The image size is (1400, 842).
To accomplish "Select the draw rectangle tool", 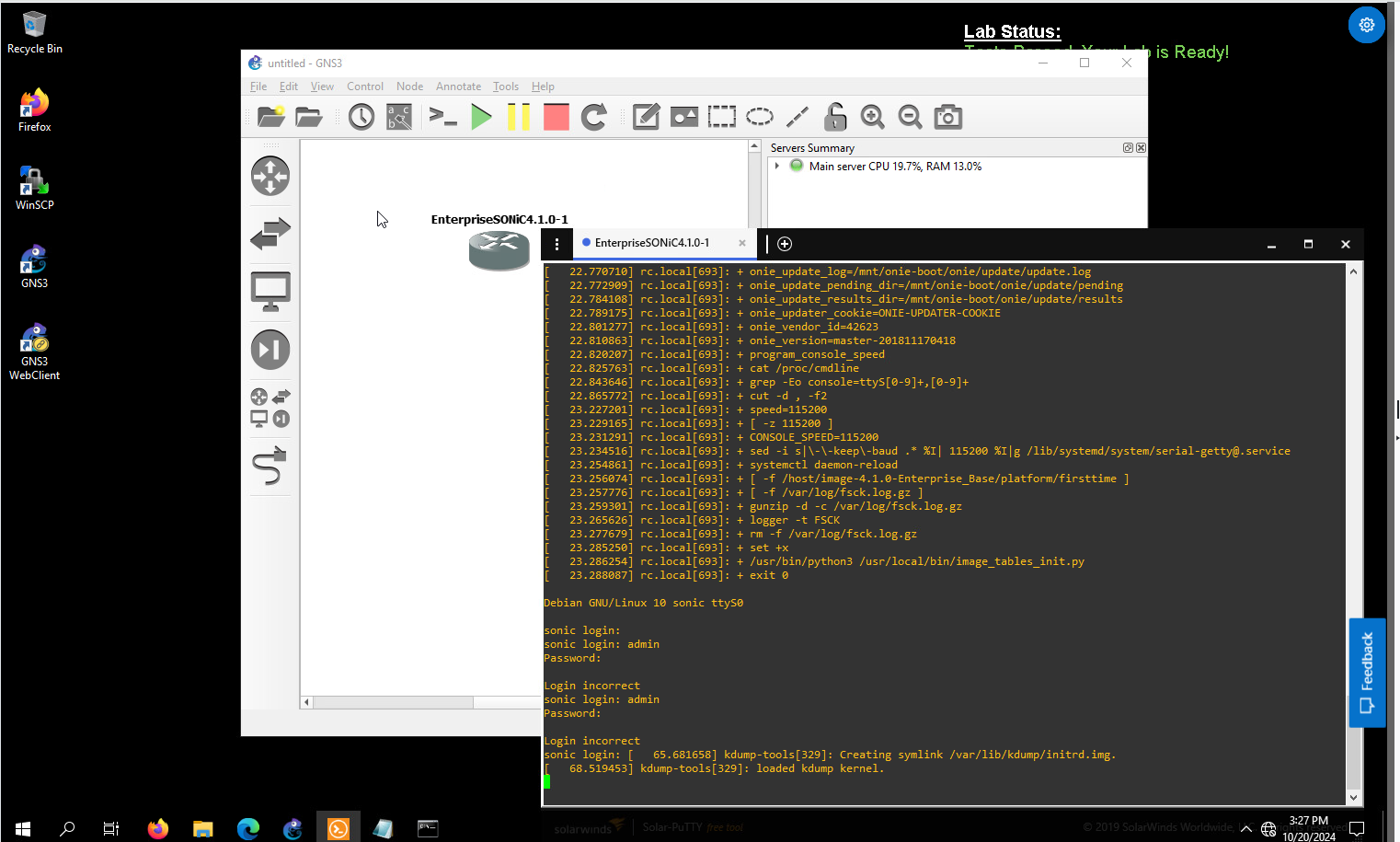I will 722,117.
